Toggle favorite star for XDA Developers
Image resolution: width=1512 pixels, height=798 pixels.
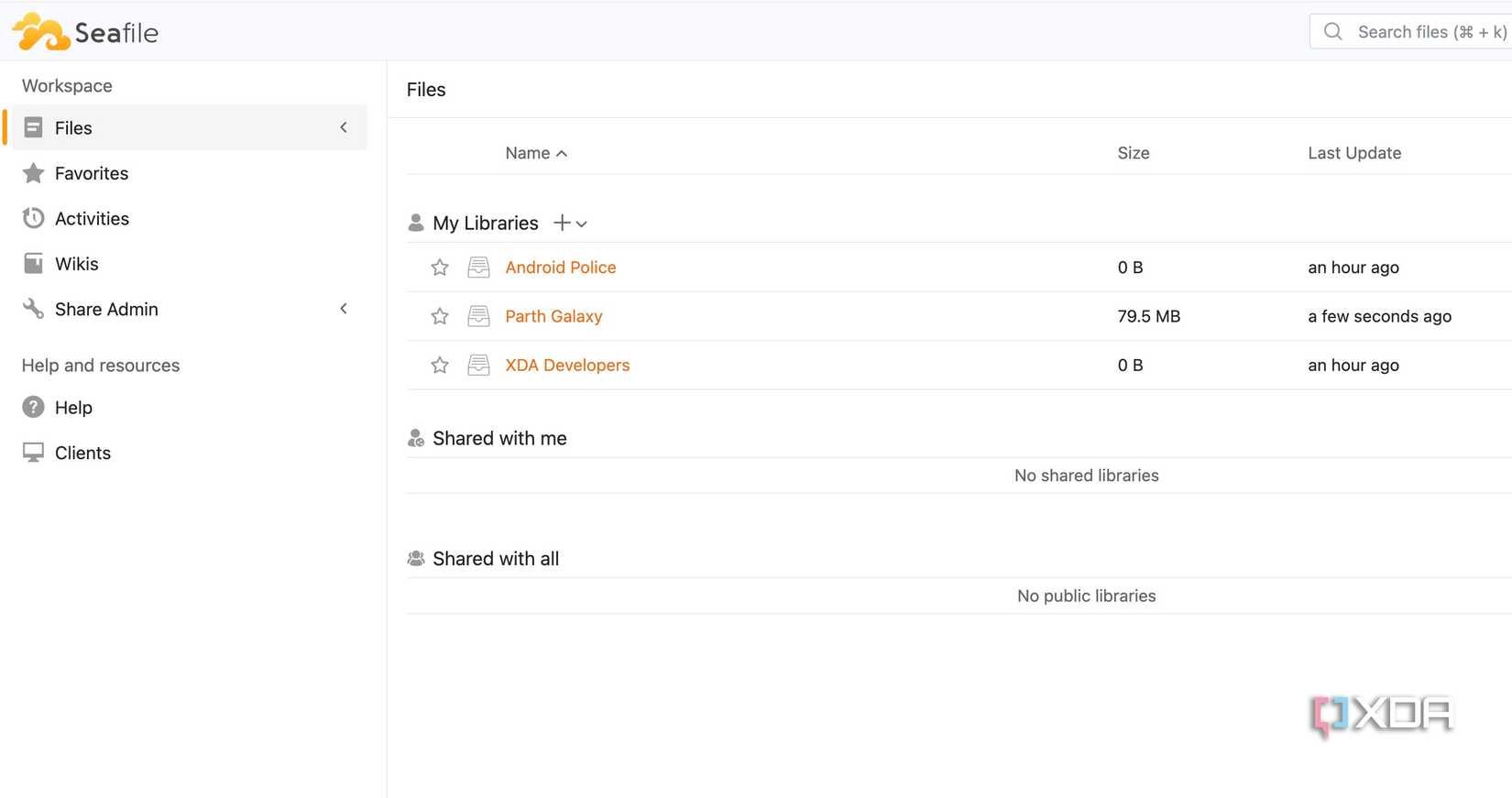[440, 365]
